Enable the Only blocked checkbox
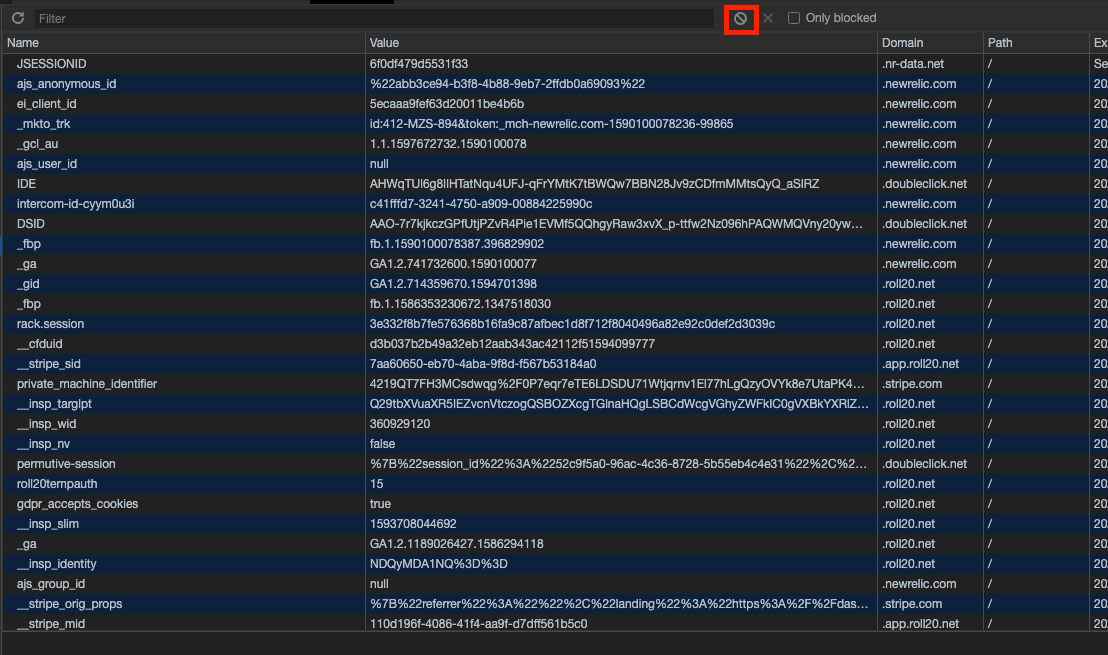This screenshot has height=655, width=1108. pos(794,18)
